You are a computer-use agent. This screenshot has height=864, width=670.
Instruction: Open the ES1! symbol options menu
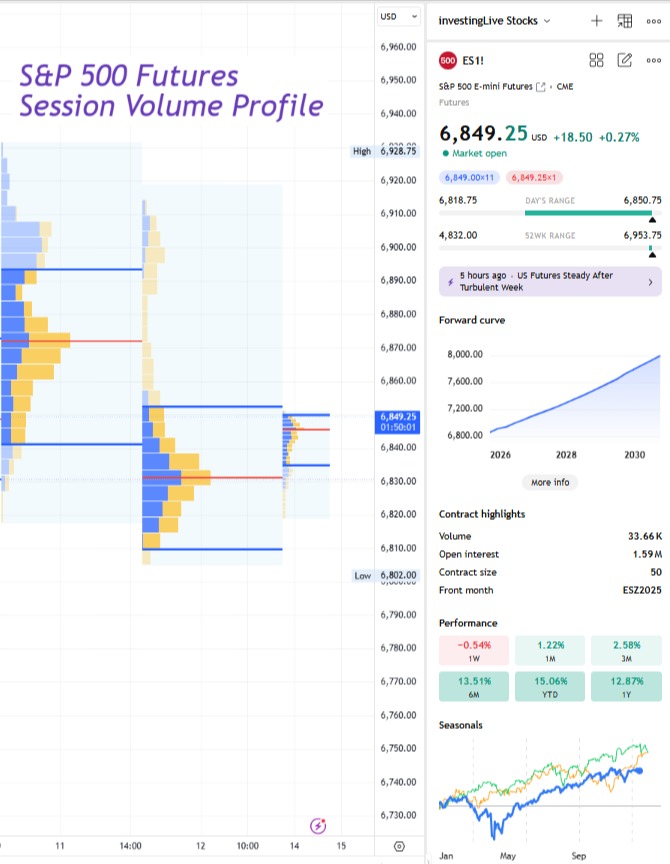click(x=653, y=60)
